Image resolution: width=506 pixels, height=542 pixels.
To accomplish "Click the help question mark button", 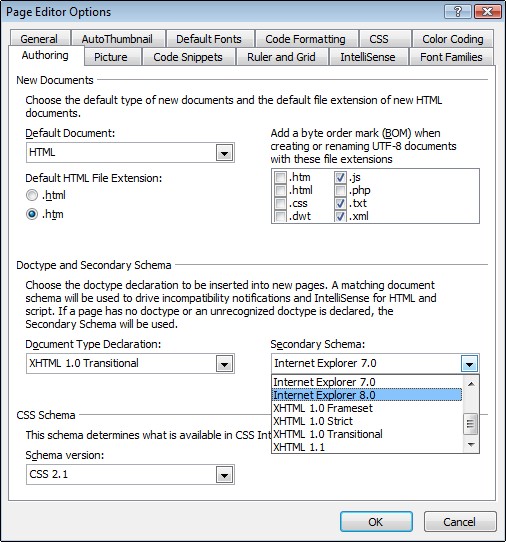I will click(457, 12).
